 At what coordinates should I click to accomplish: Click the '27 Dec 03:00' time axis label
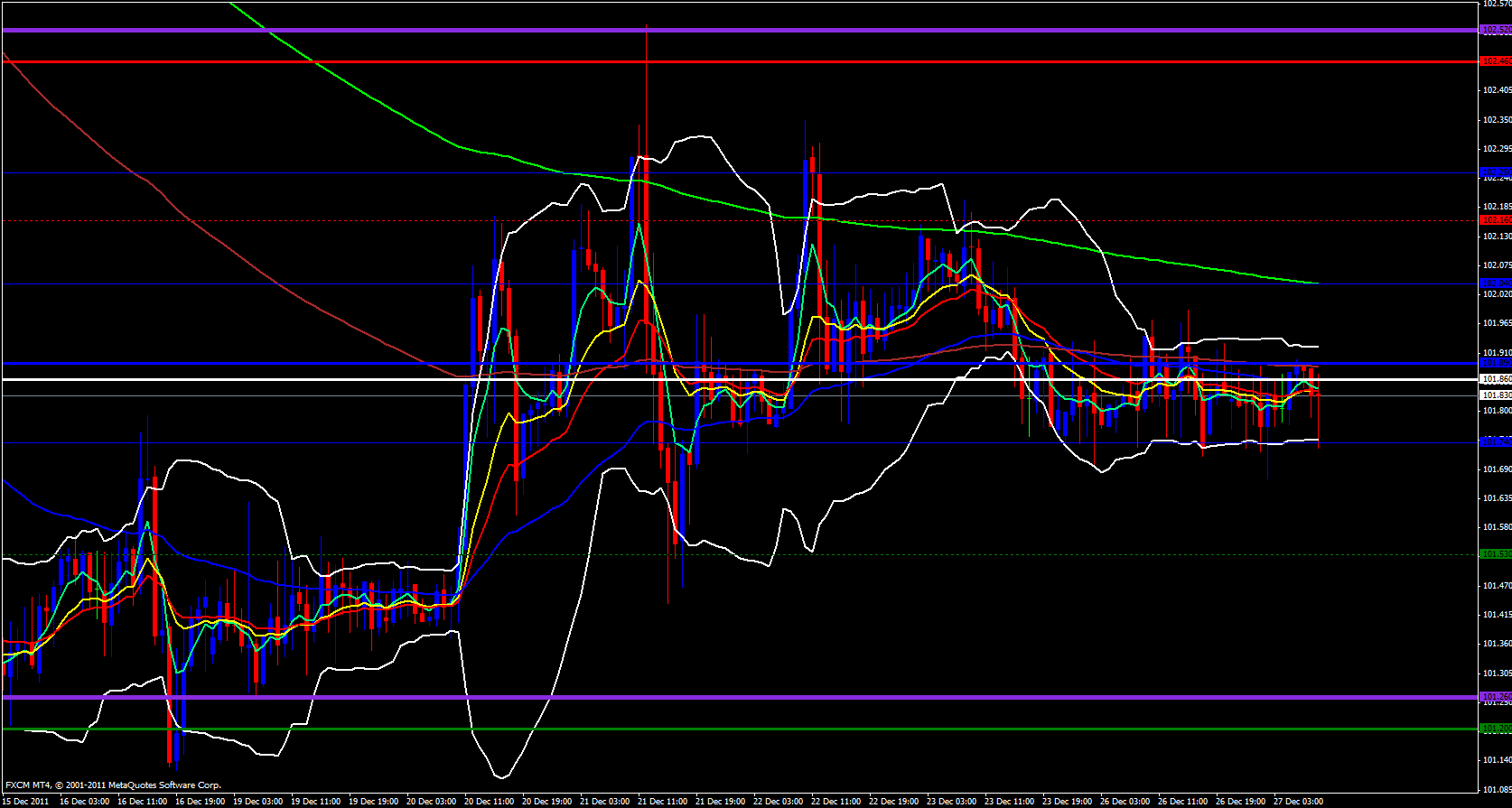tap(1298, 802)
